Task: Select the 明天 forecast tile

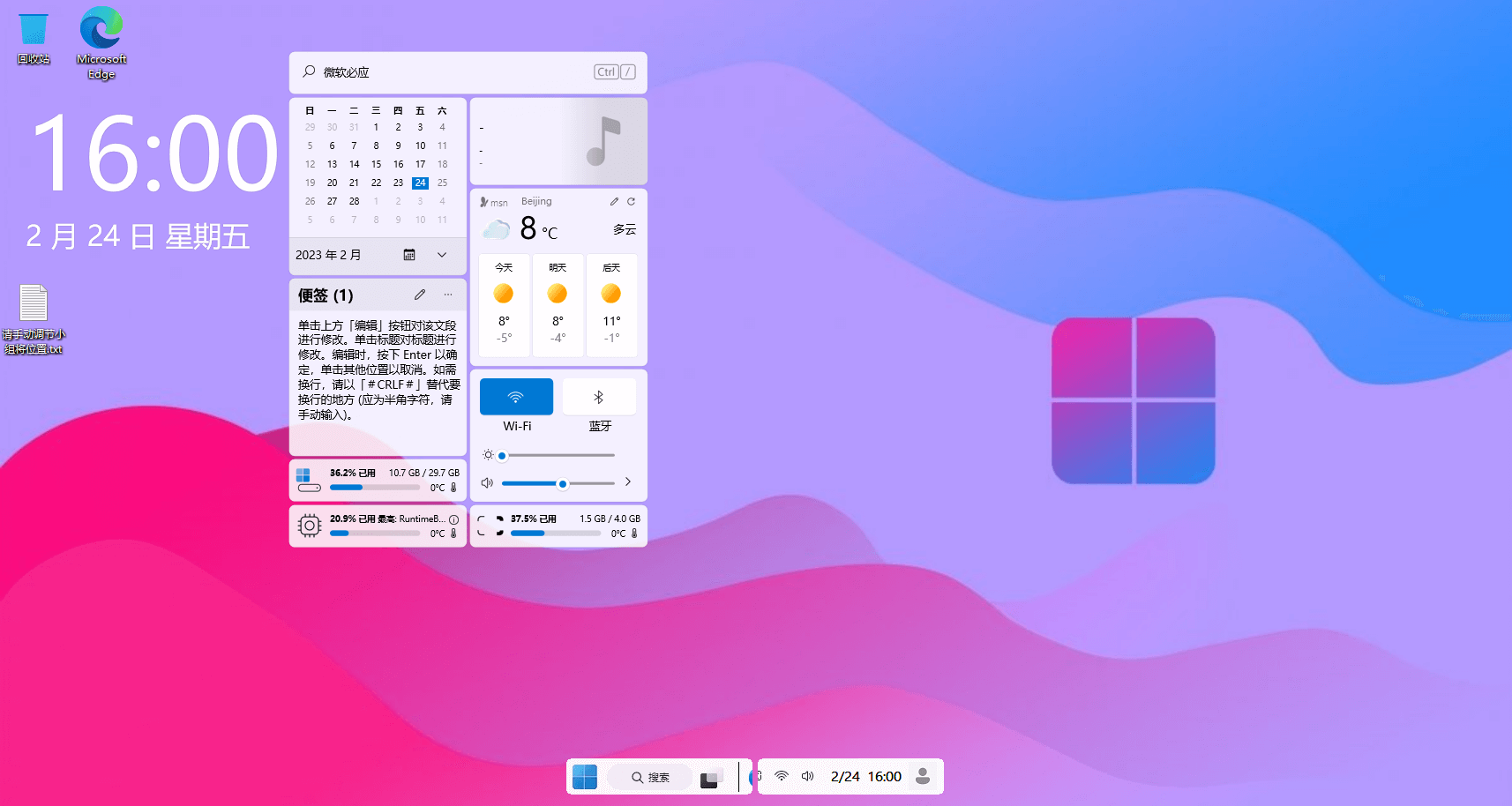Action: 558,304
